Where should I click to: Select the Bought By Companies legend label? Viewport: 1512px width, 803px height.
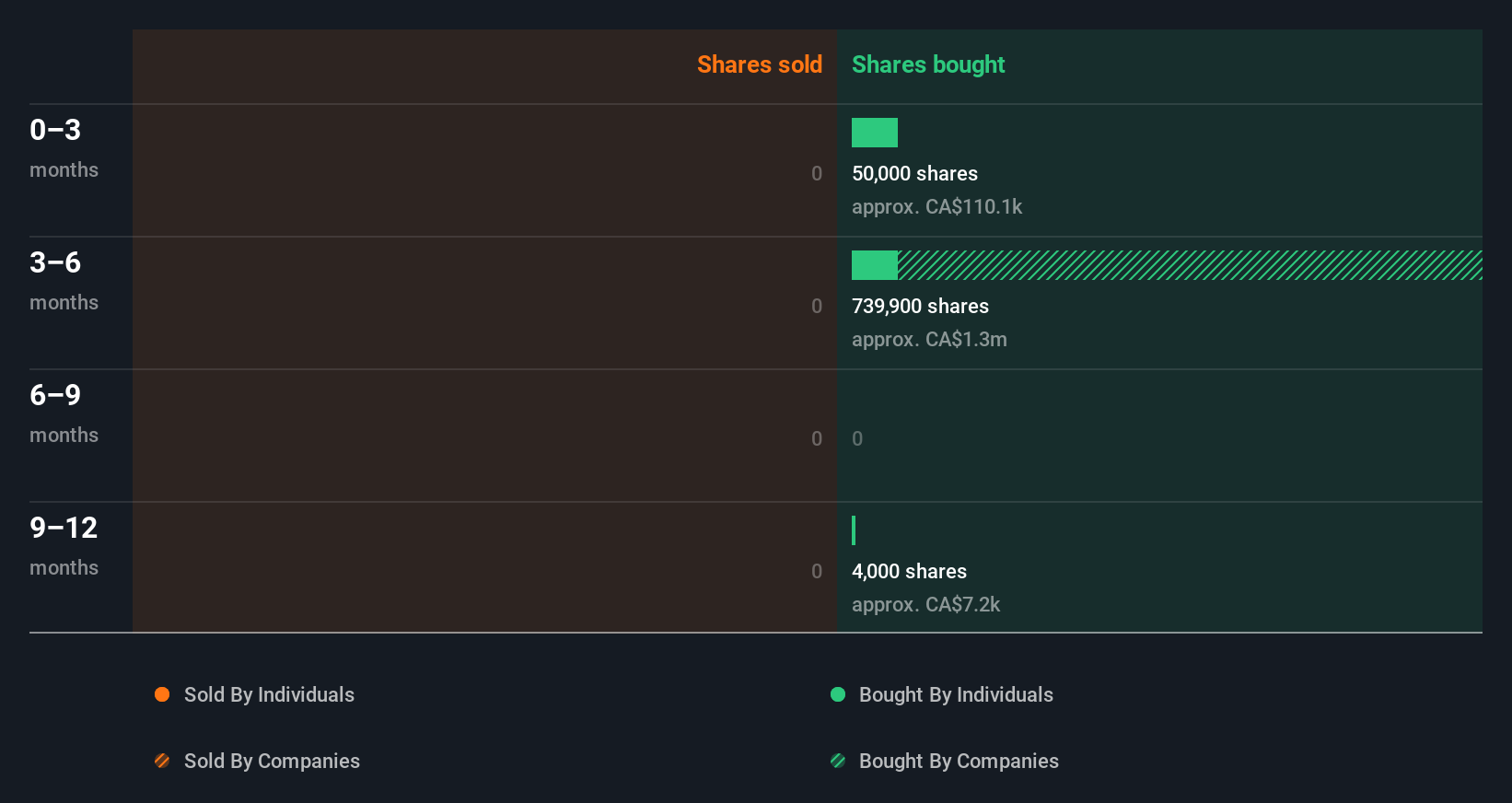pos(959,761)
